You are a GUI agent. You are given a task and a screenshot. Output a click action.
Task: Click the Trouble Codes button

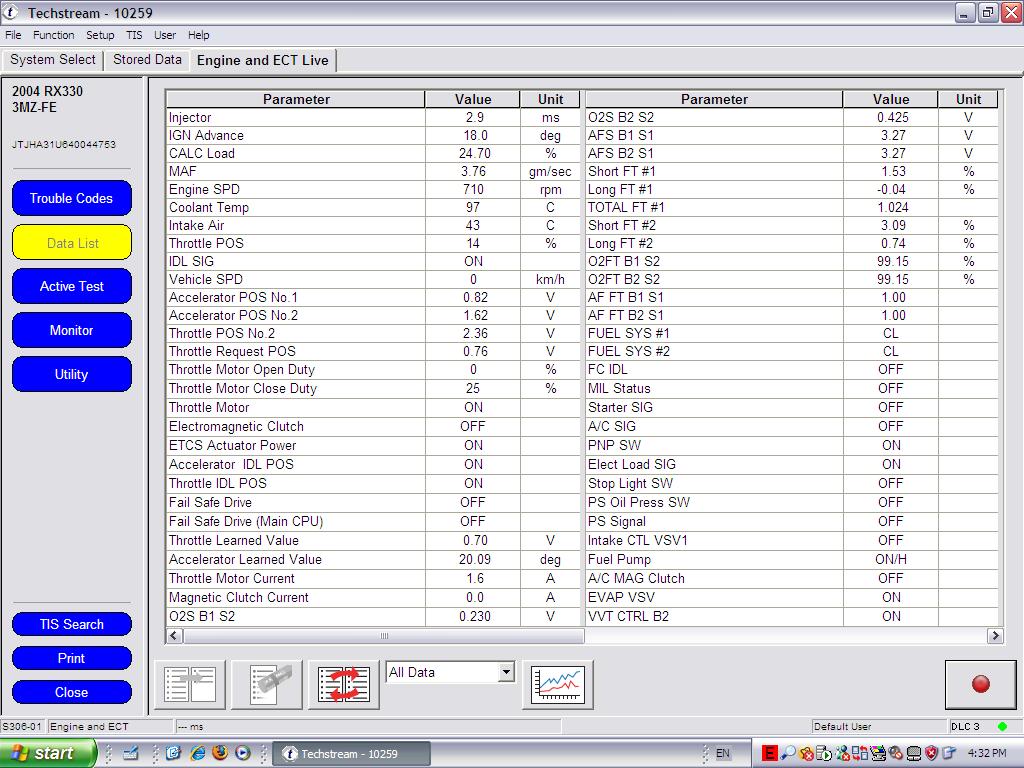tap(71, 198)
